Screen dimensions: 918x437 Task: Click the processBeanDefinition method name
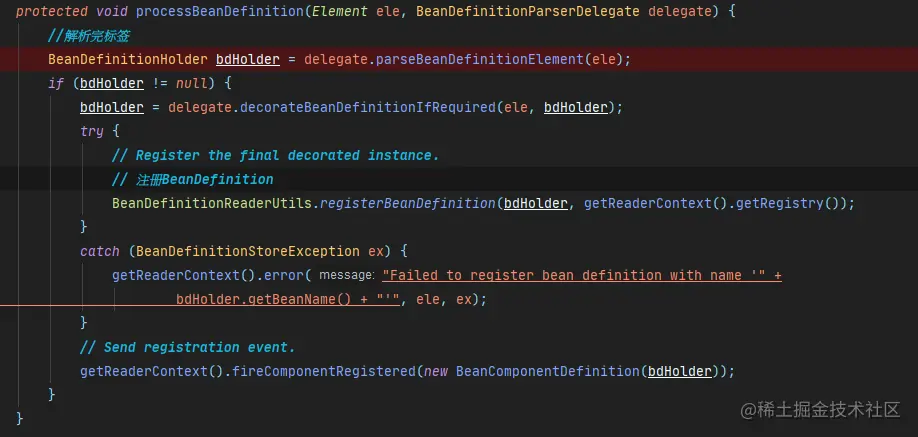(x=220, y=11)
